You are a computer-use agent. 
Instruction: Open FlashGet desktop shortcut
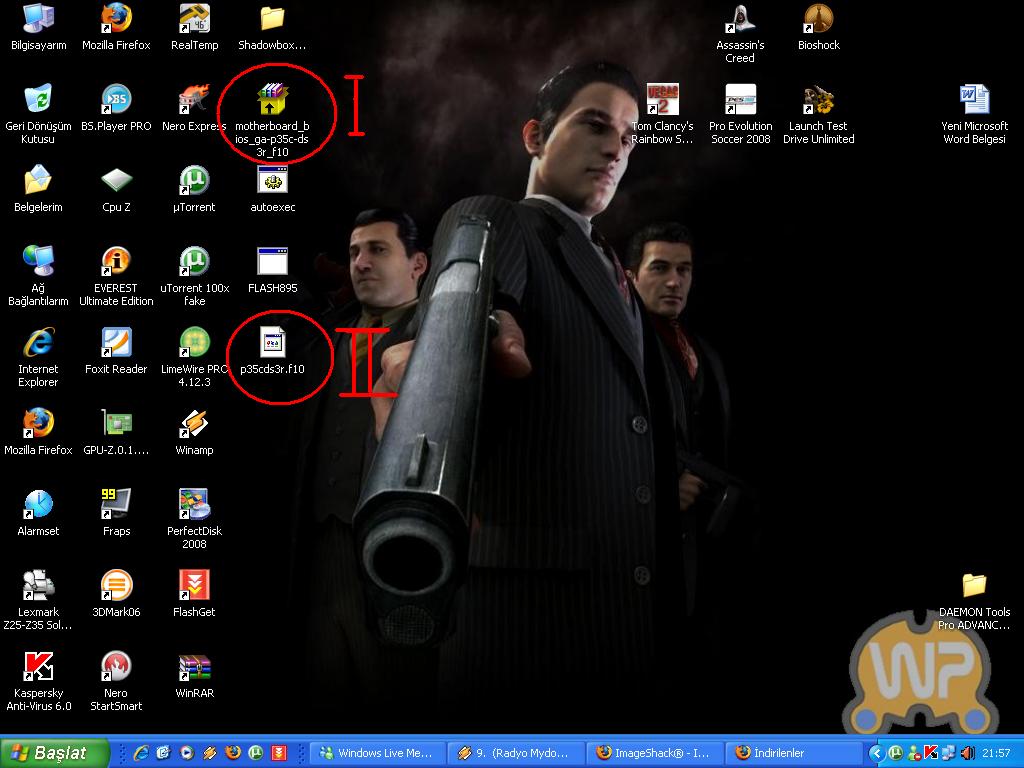195,594
